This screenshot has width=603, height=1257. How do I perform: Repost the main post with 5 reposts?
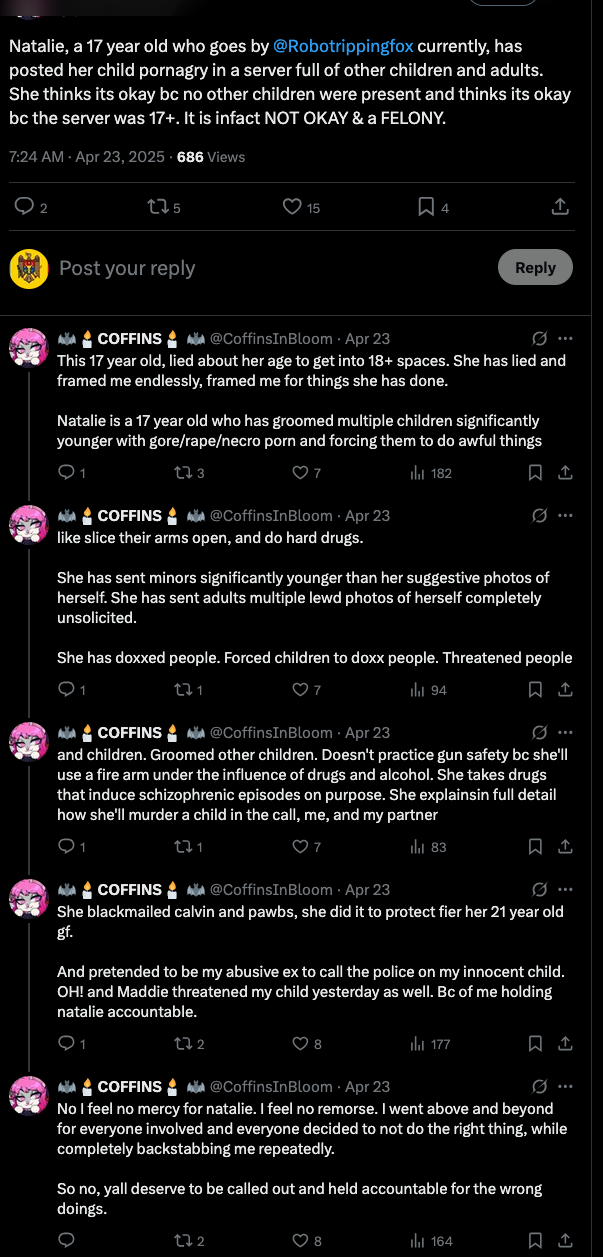(158, 207)
